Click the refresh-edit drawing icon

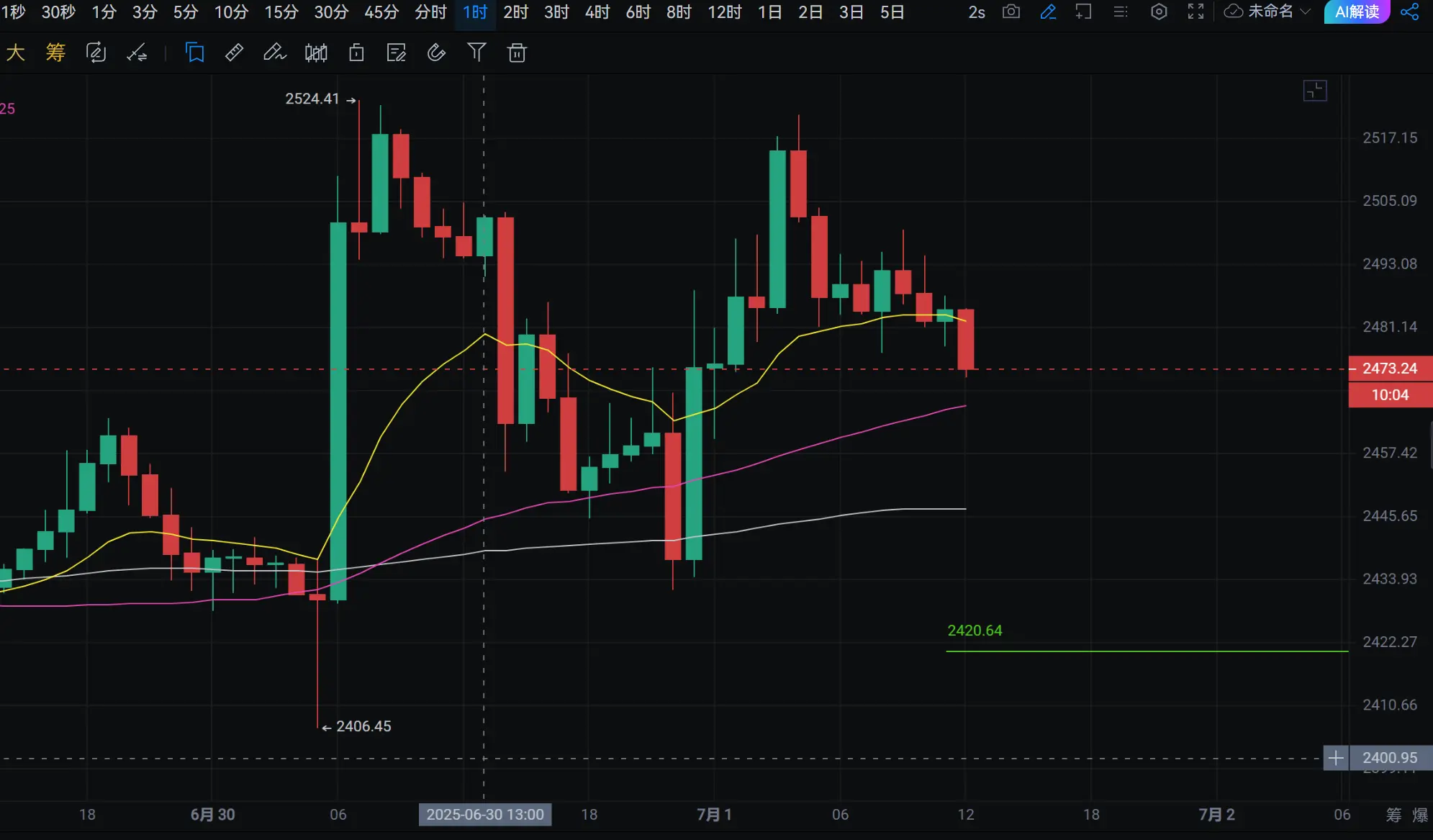96,53
